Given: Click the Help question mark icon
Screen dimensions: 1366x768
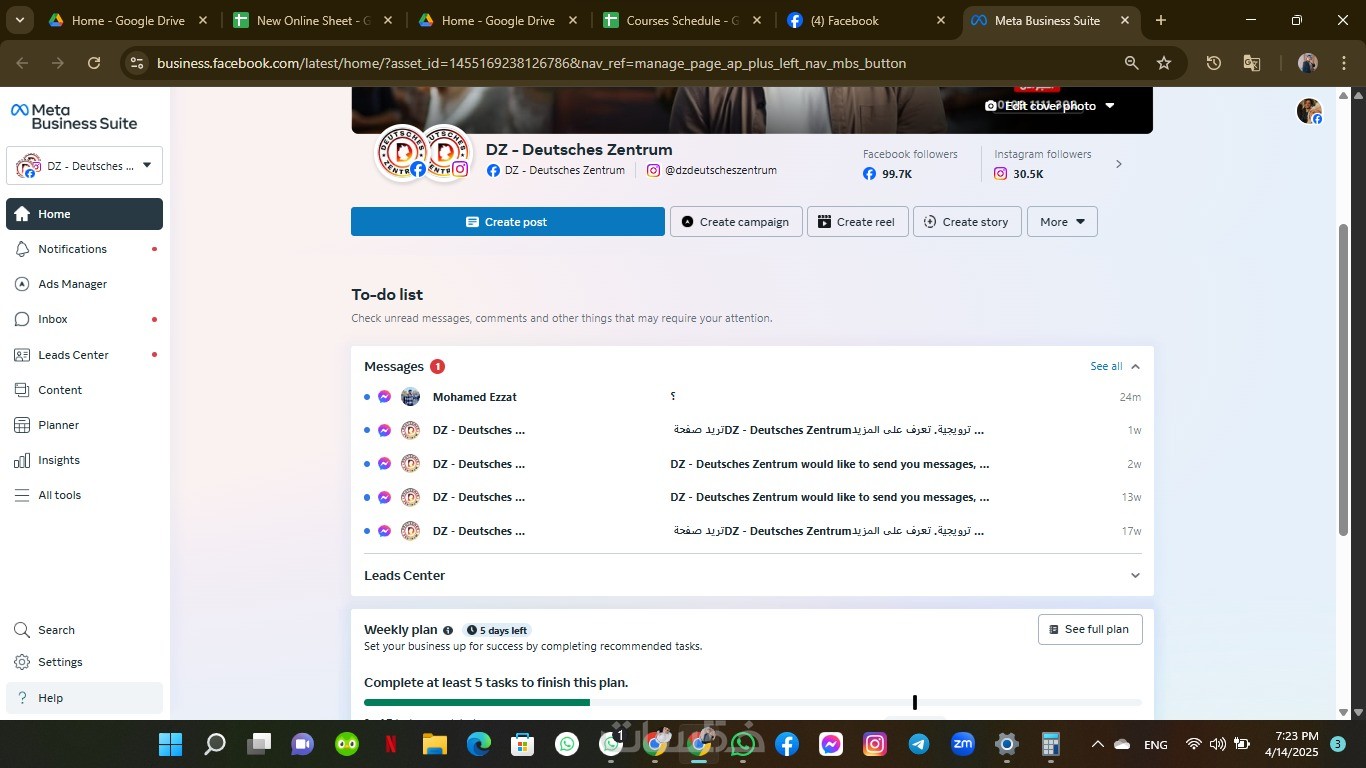Looking at the screenshot, I should coord(22,698).
